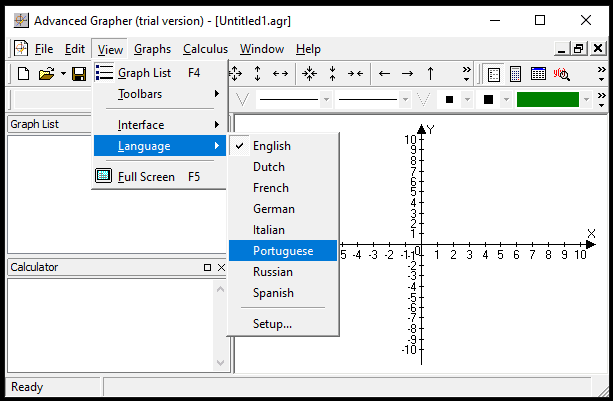The width and height of the screenshot is (613, 401).
Task: Click the calculator icon in the toolbar
Action: click(x=516, y=73)
